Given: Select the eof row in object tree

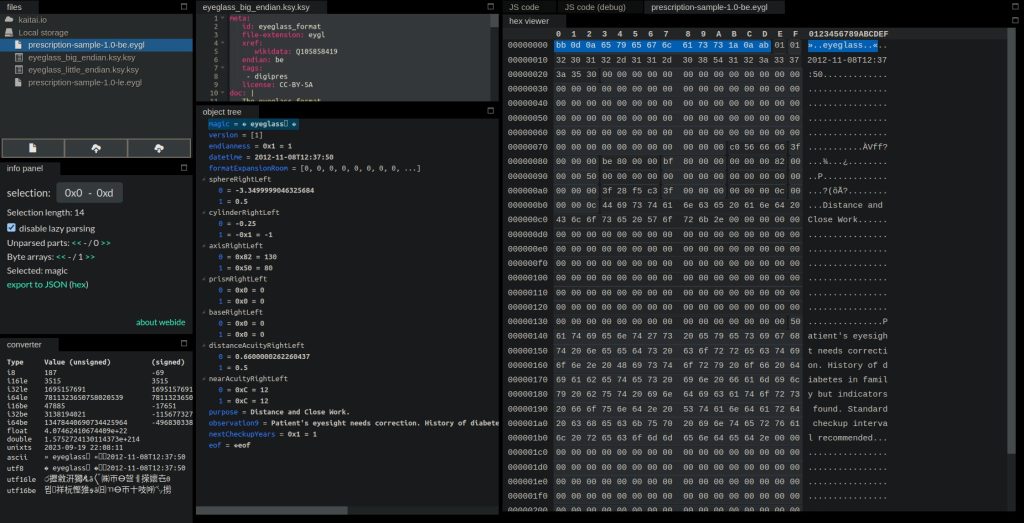Looking at the screenshot, I should pyautogui.click(x=229, y=445).
